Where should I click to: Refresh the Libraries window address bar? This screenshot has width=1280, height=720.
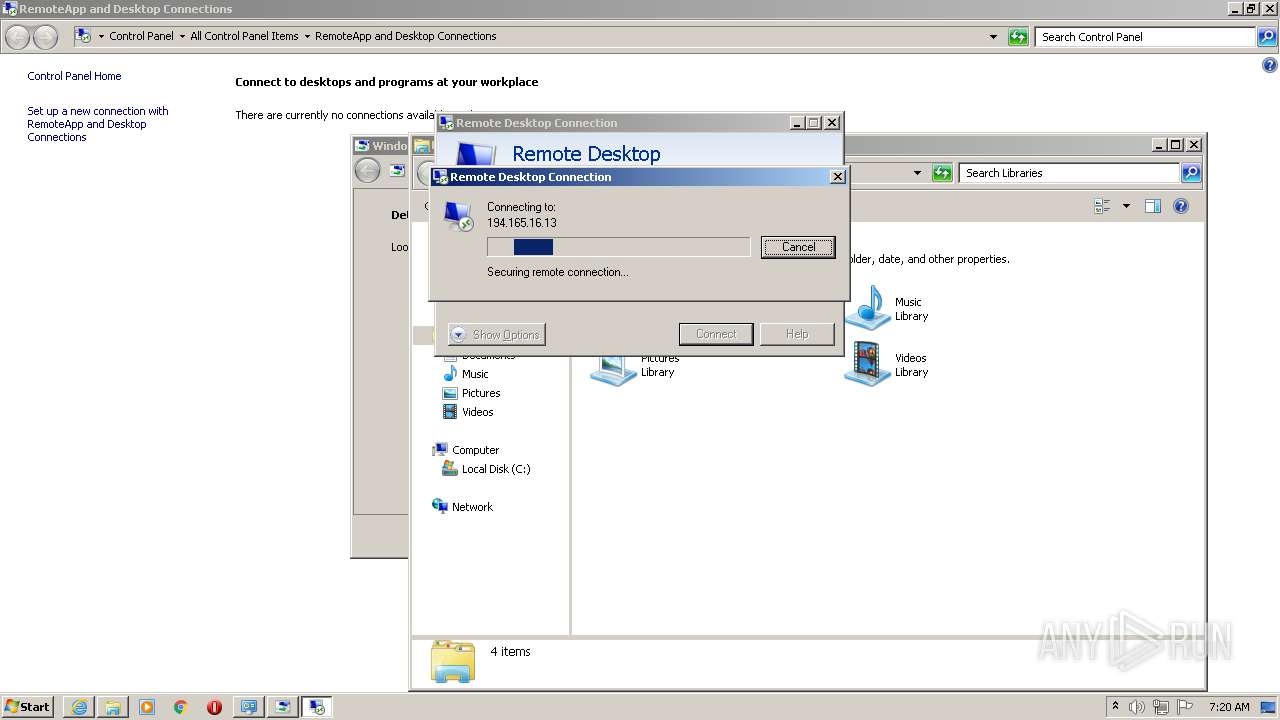tap(942, 173)
